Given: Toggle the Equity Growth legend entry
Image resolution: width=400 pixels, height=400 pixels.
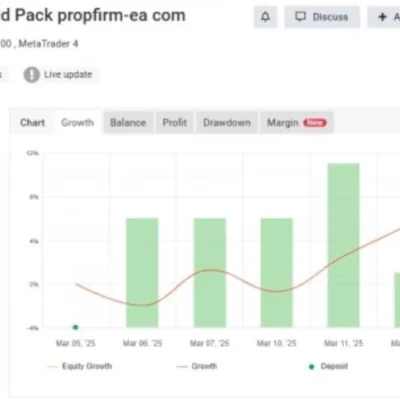Looking at the screenshot, I should tap(80, 366).
